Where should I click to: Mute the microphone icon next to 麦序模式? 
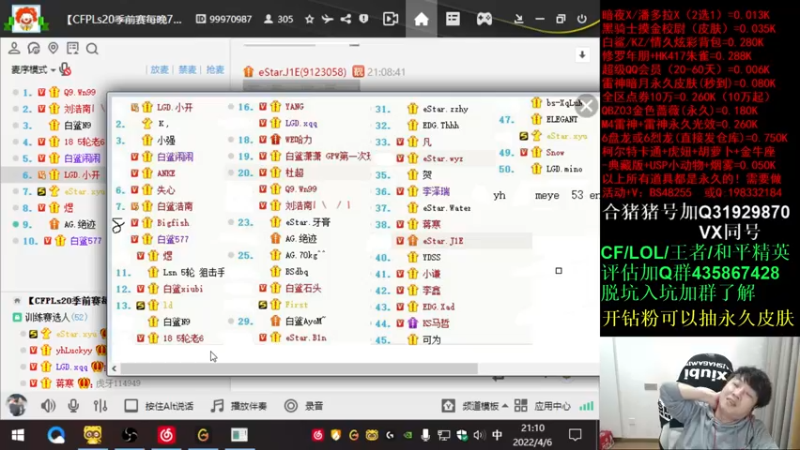65,69
